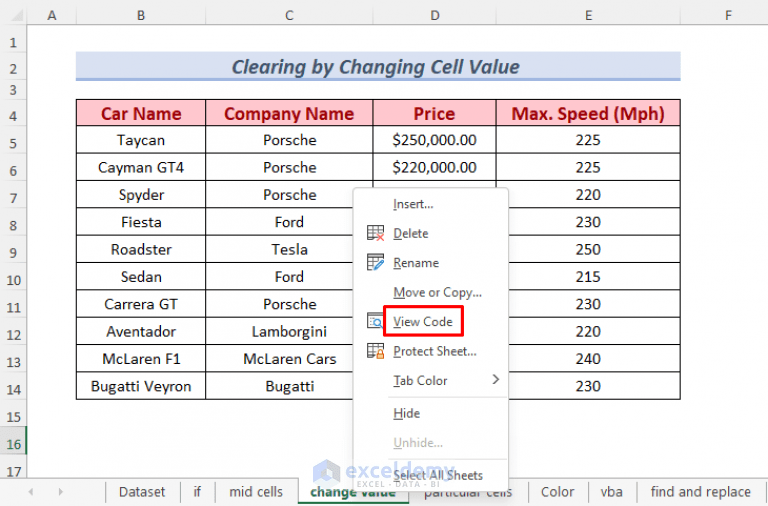Switch to the Dataset sheet tab
This screenshot has height=506, width=768.
142,492
